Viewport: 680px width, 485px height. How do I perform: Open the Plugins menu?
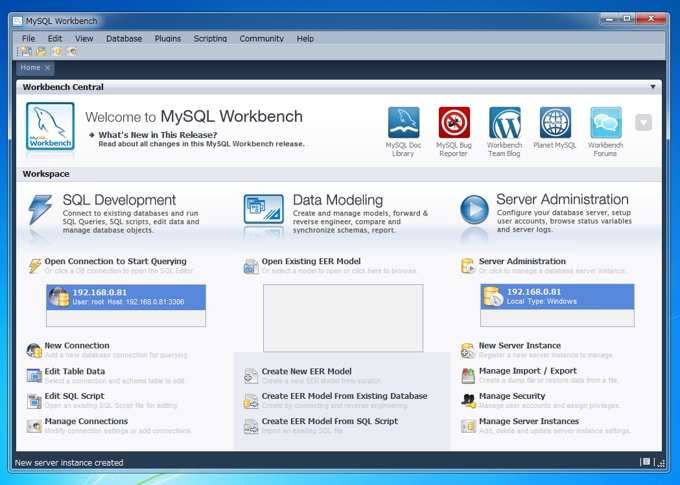[168, 39]
